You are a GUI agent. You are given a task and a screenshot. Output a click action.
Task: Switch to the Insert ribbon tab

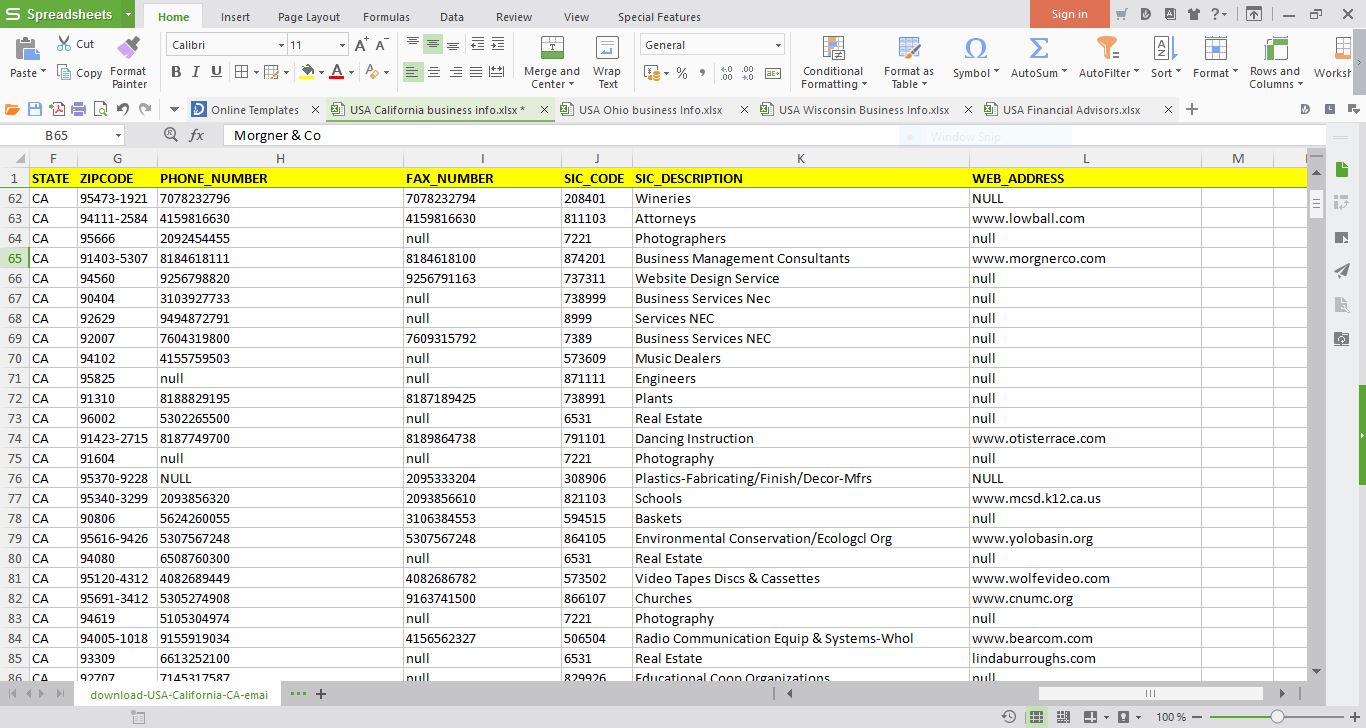click(236, 16)
